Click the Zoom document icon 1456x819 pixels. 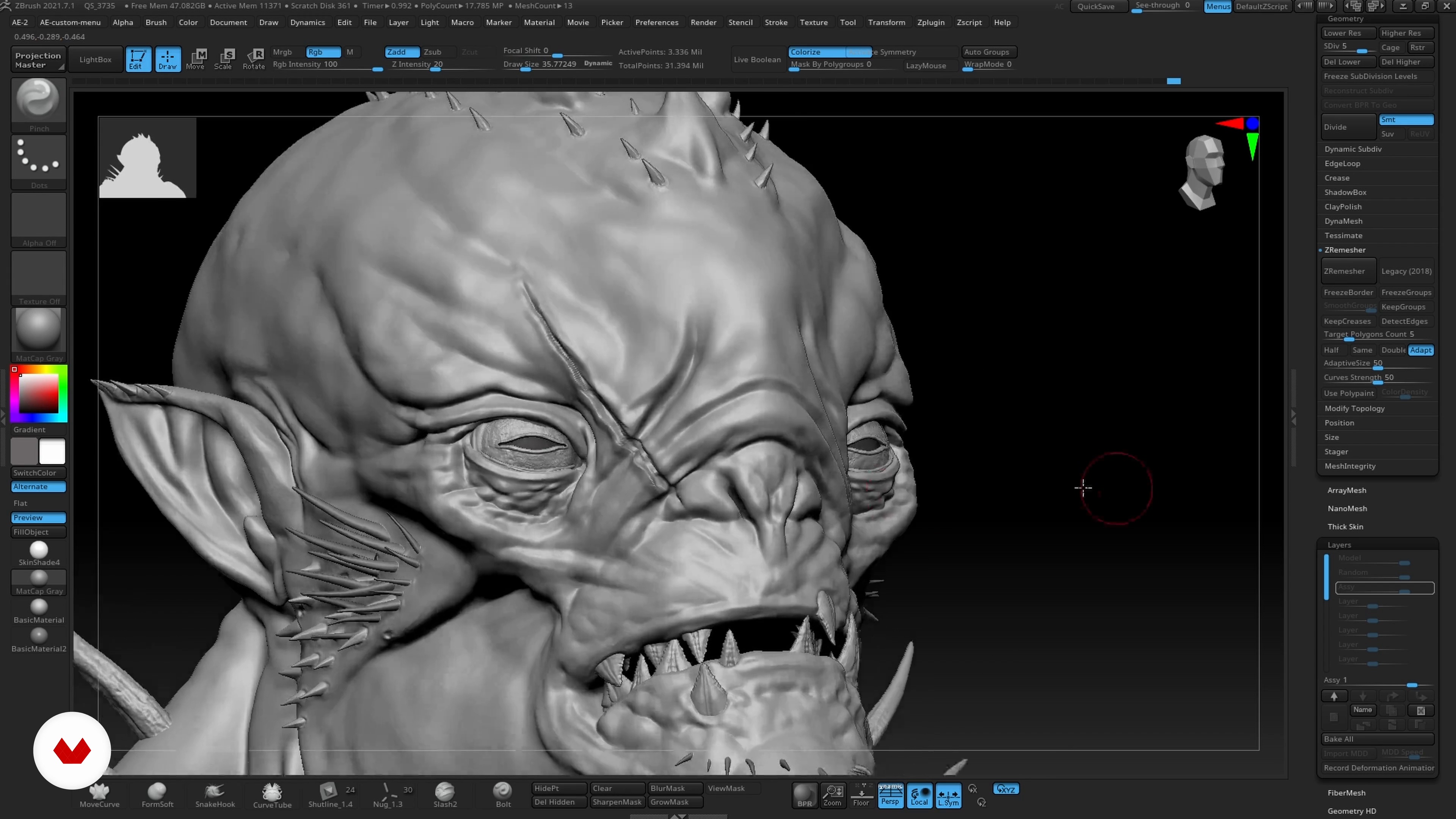point(833,795)
